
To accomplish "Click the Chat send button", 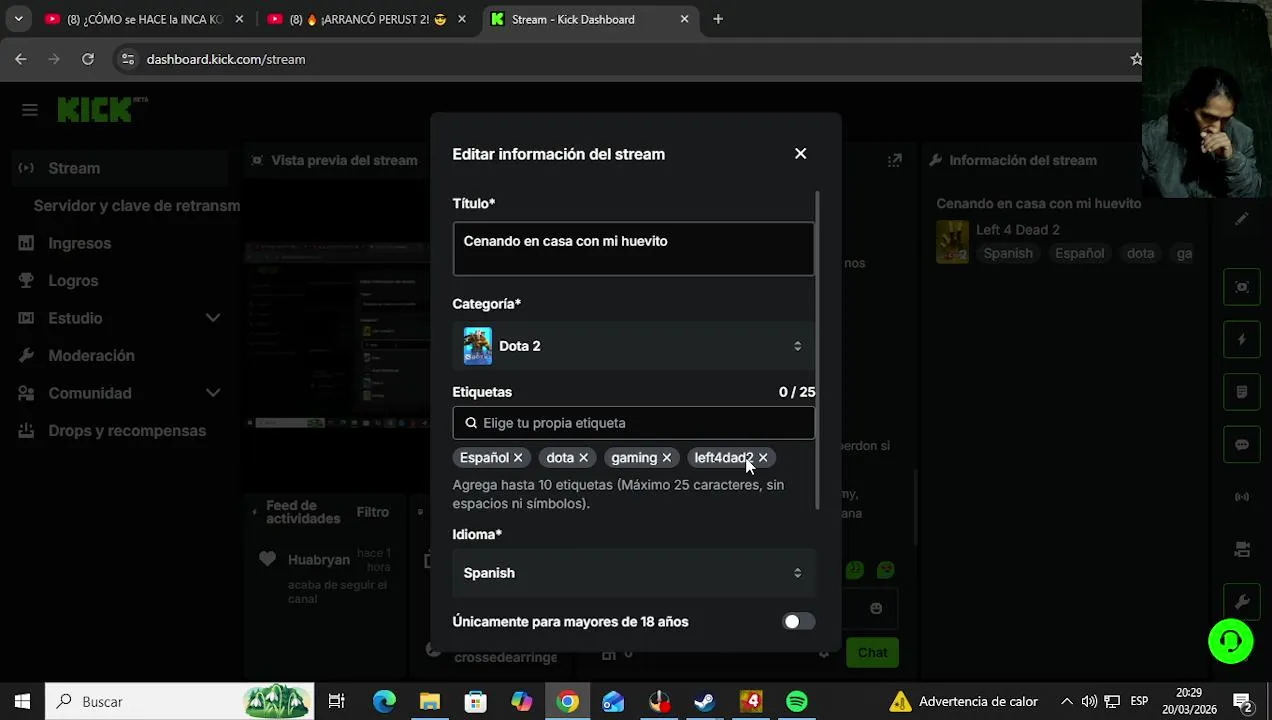I will pos(872,653).
